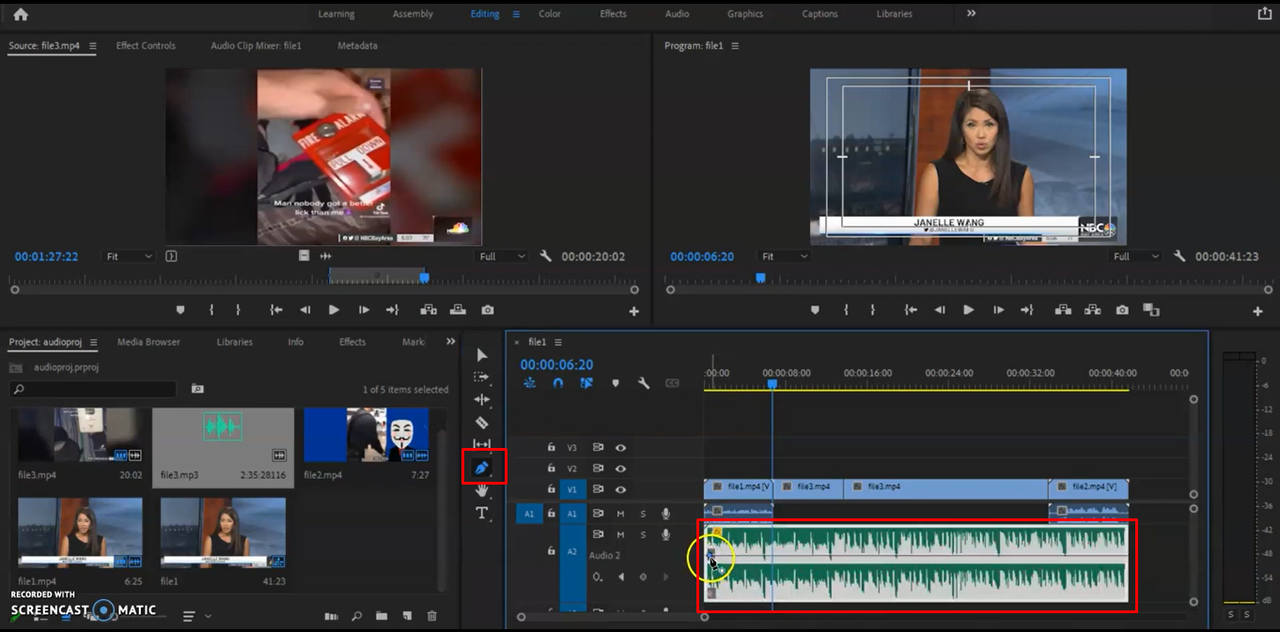Export frame from Program monitor
Viewport: 1280px width, 632px height.
(x=1122, y=310)
